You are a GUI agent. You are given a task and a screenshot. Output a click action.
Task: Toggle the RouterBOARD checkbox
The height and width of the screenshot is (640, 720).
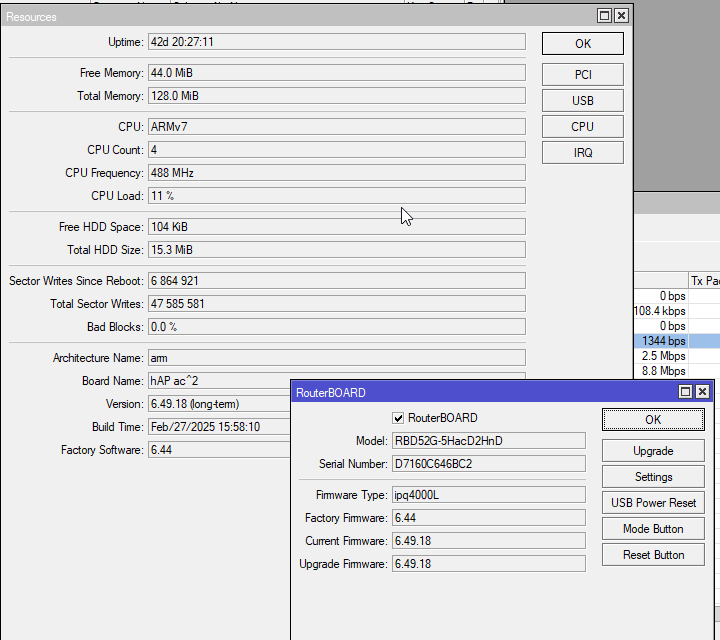coord(398,418)
